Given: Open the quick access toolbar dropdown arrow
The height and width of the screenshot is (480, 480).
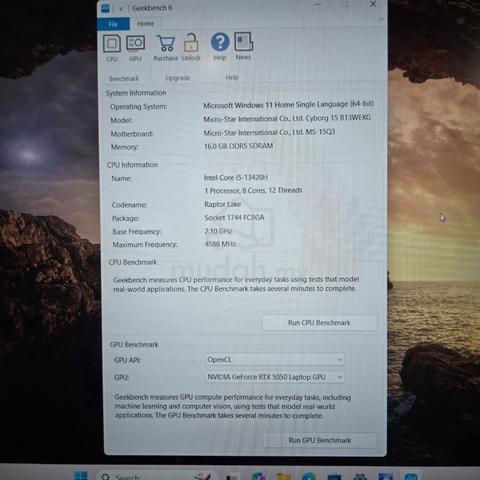Looking at the screenshot, I should pyautogui.click(x=121, y=9).
